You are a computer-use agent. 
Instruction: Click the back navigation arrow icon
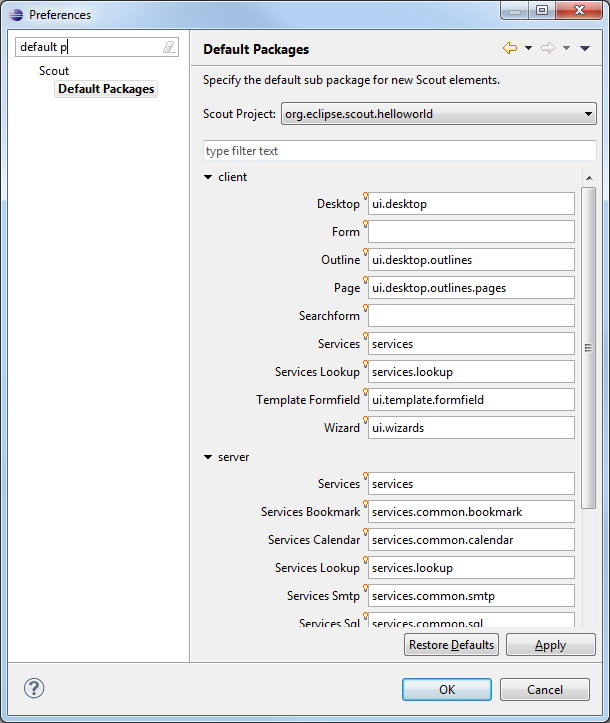click(x=510, y=48)
